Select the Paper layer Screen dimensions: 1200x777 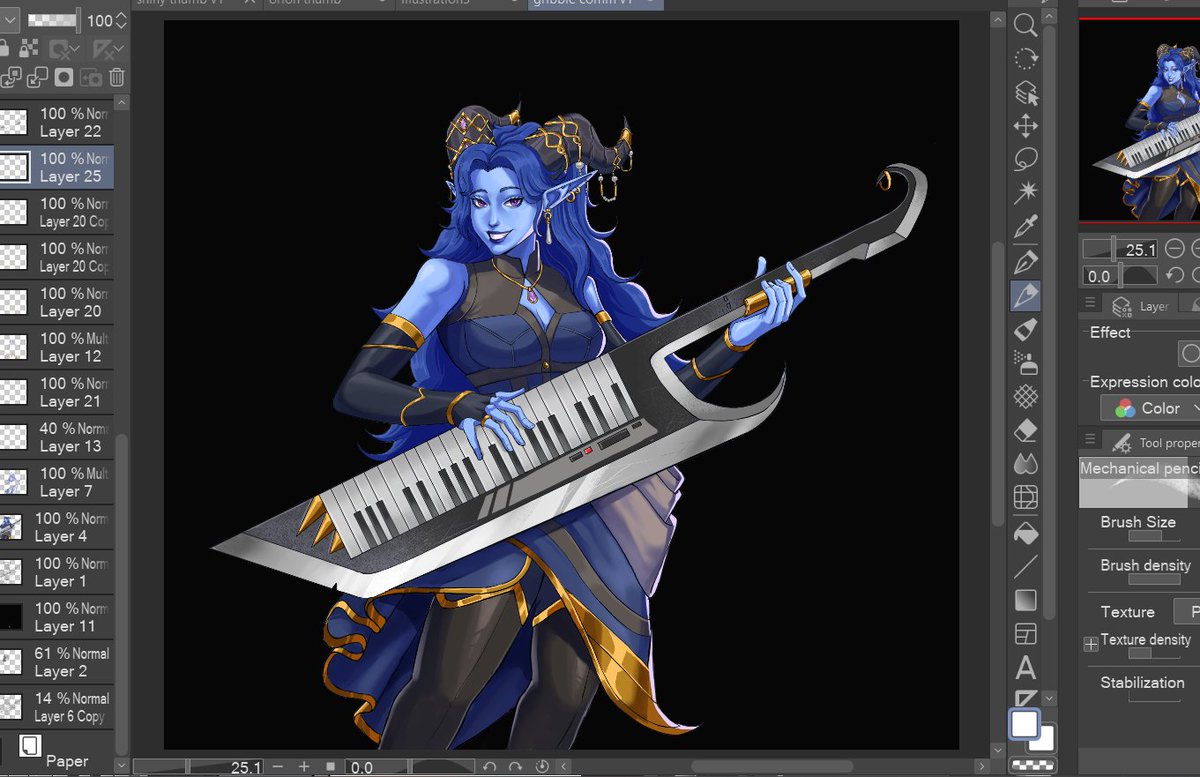pyautogui.click(x=57, y=752)
